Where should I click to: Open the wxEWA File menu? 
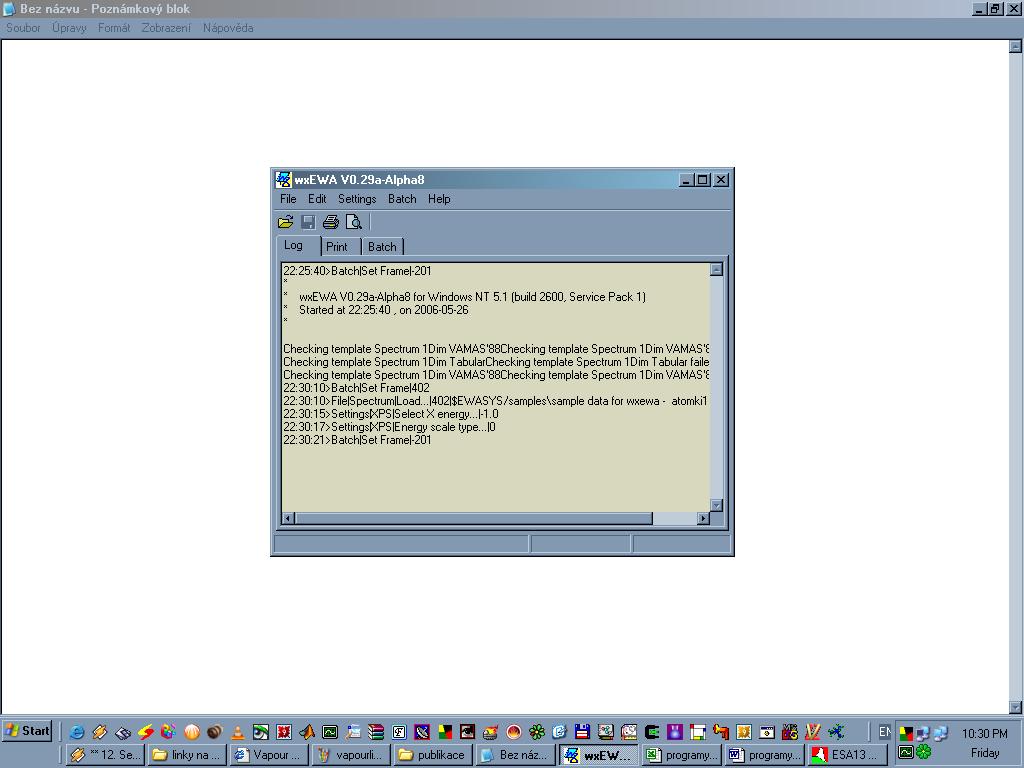(x=288, y=199)
